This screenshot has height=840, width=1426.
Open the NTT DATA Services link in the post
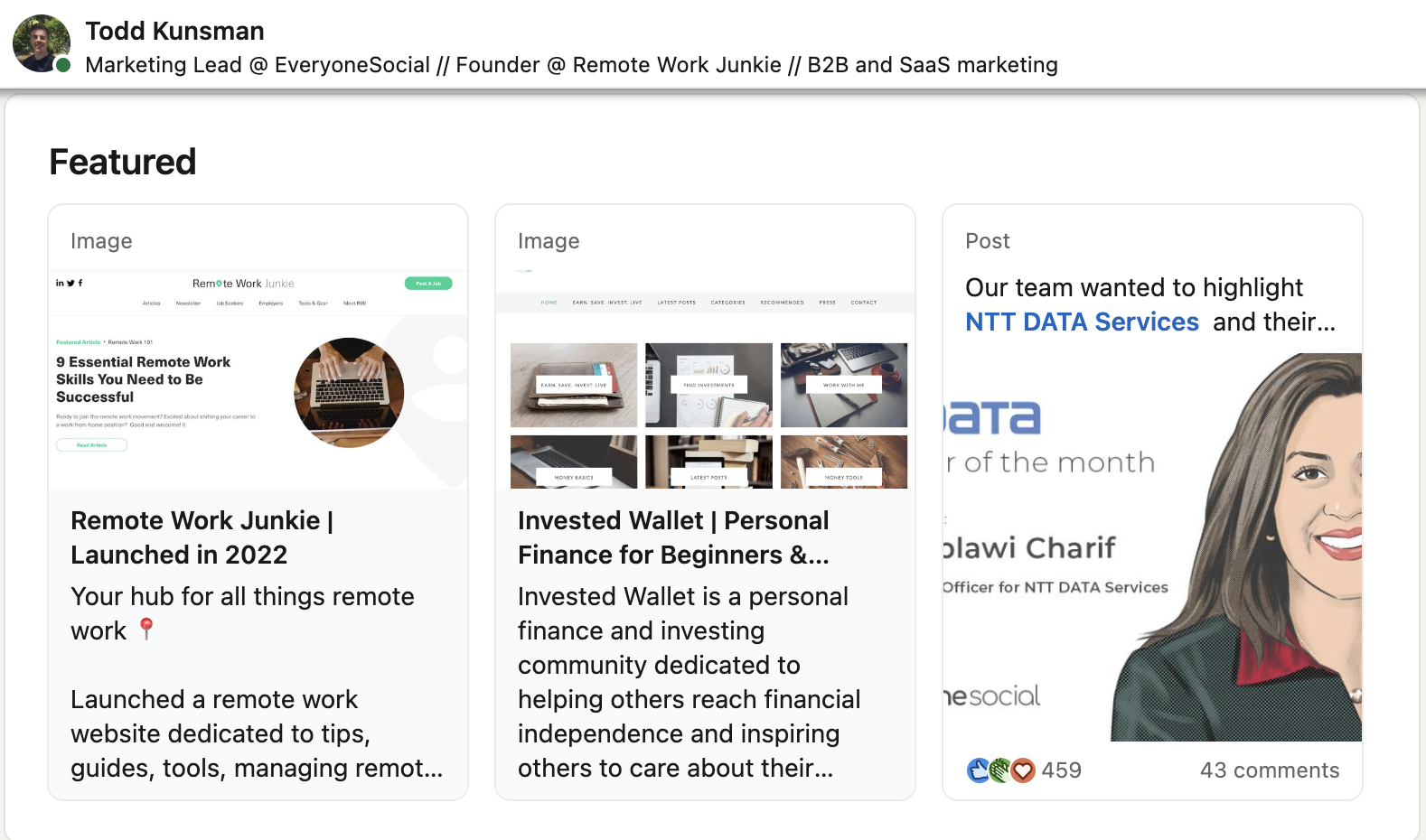1081,322
